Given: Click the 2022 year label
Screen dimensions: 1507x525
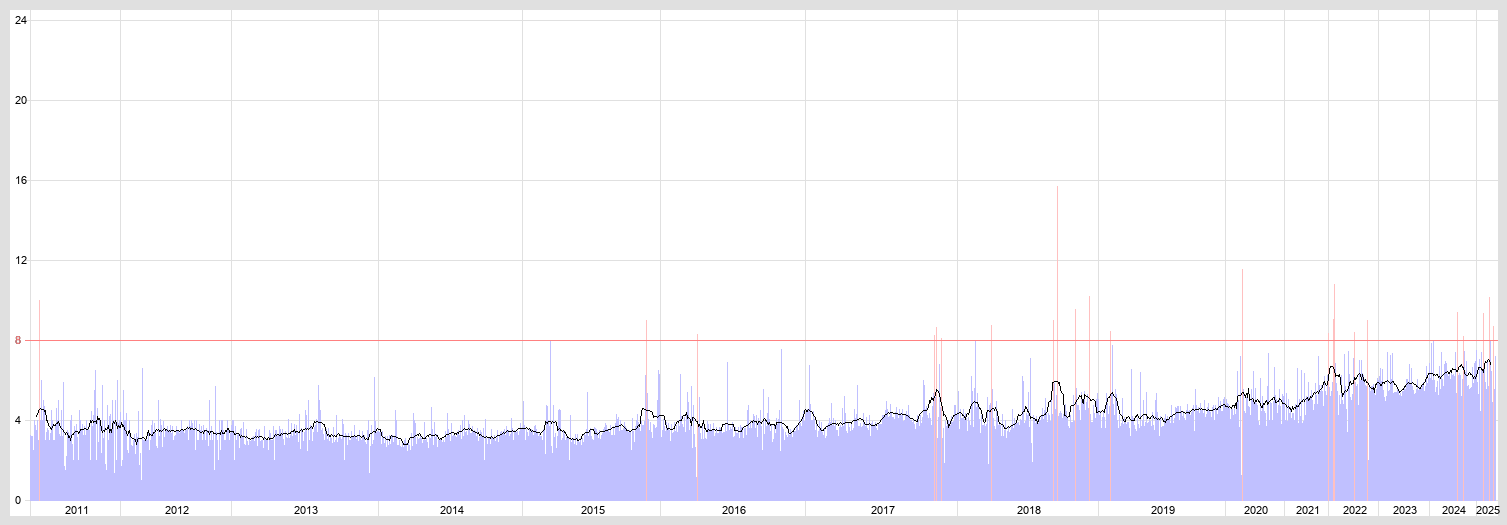Looking at the screenshot, I should coord(1355,510).
